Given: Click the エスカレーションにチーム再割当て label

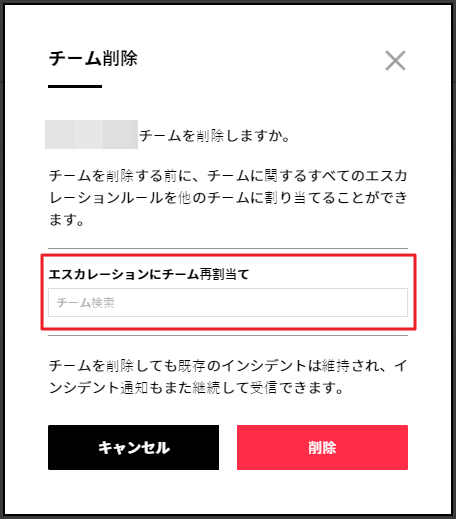Looking at the screenshot, I should (x=149, y=274).
